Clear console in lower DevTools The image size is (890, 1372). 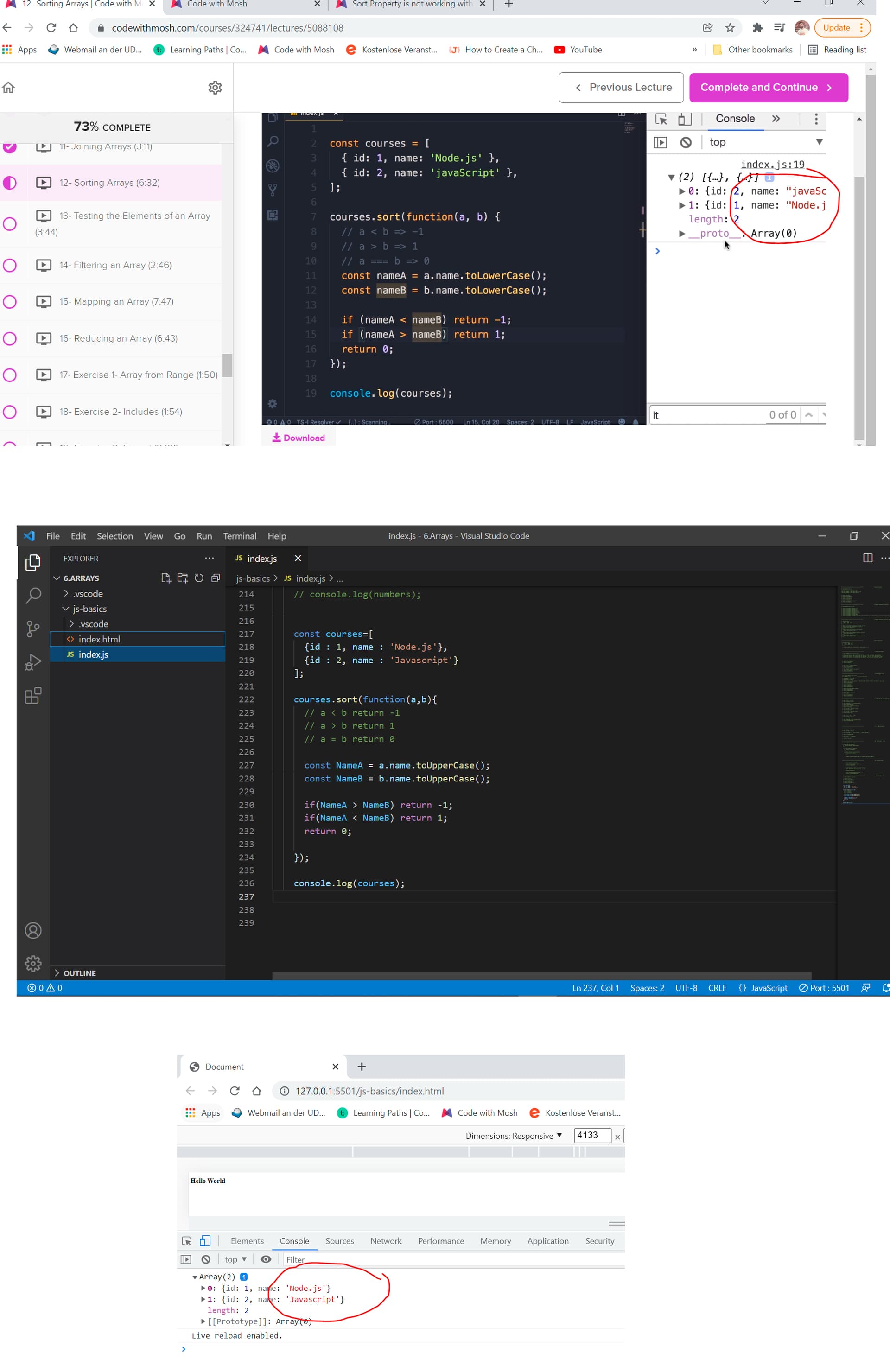point(206,1259)
